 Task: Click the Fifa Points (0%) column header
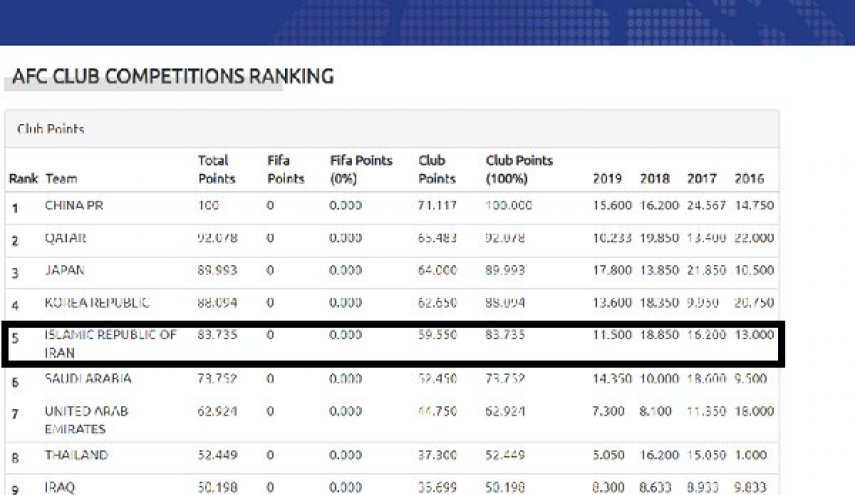(361, 170)
